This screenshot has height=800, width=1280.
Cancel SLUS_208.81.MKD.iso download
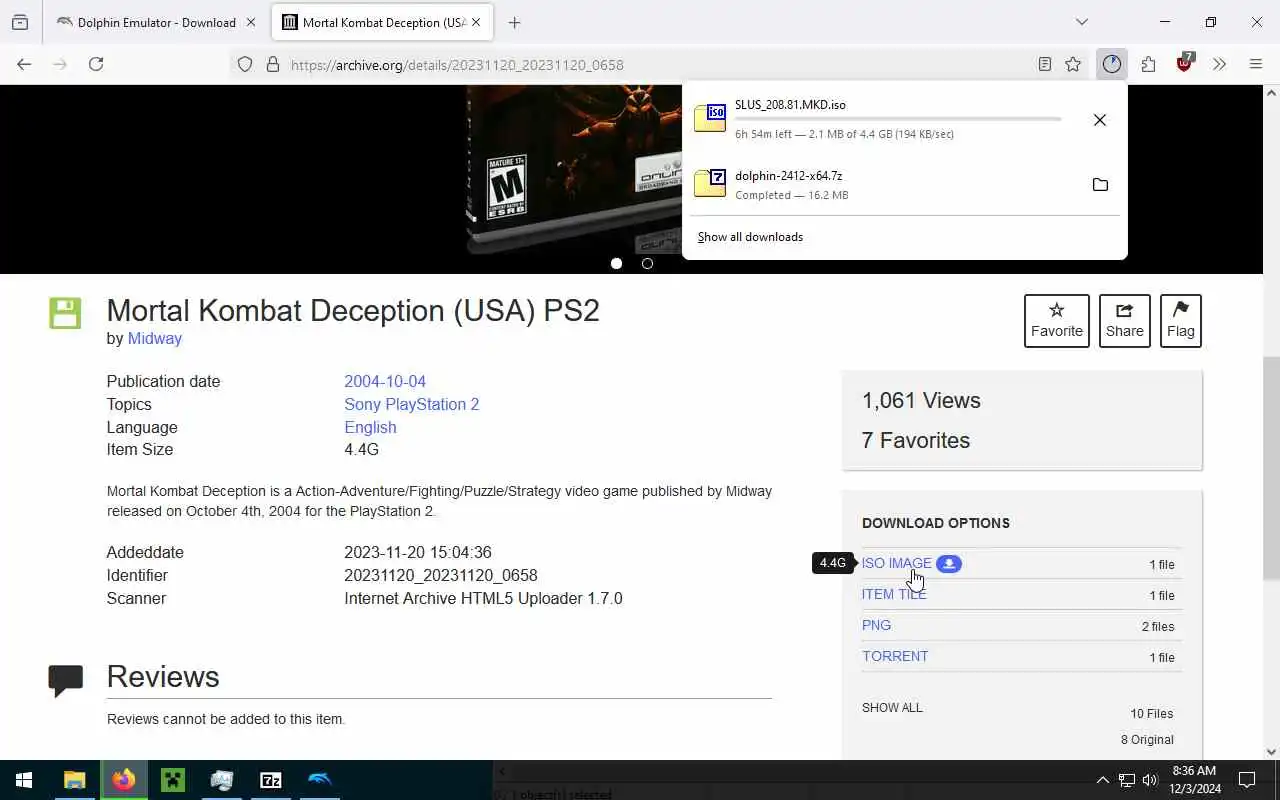[x=1100, y=120]
